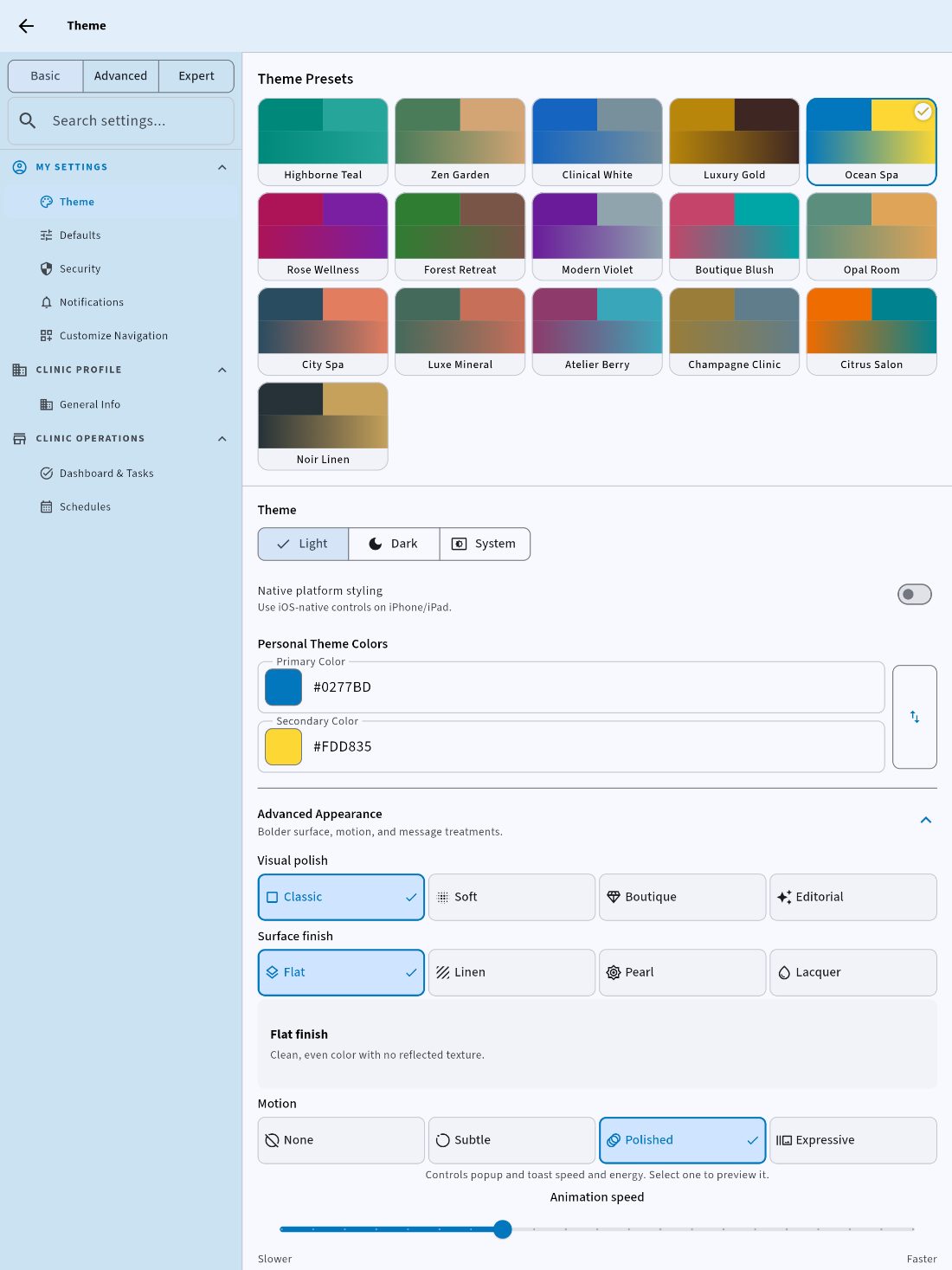The height and width of the screenshot is (1270, 952).
Task: Choose Soft visual polish
Action: (511, 897)
